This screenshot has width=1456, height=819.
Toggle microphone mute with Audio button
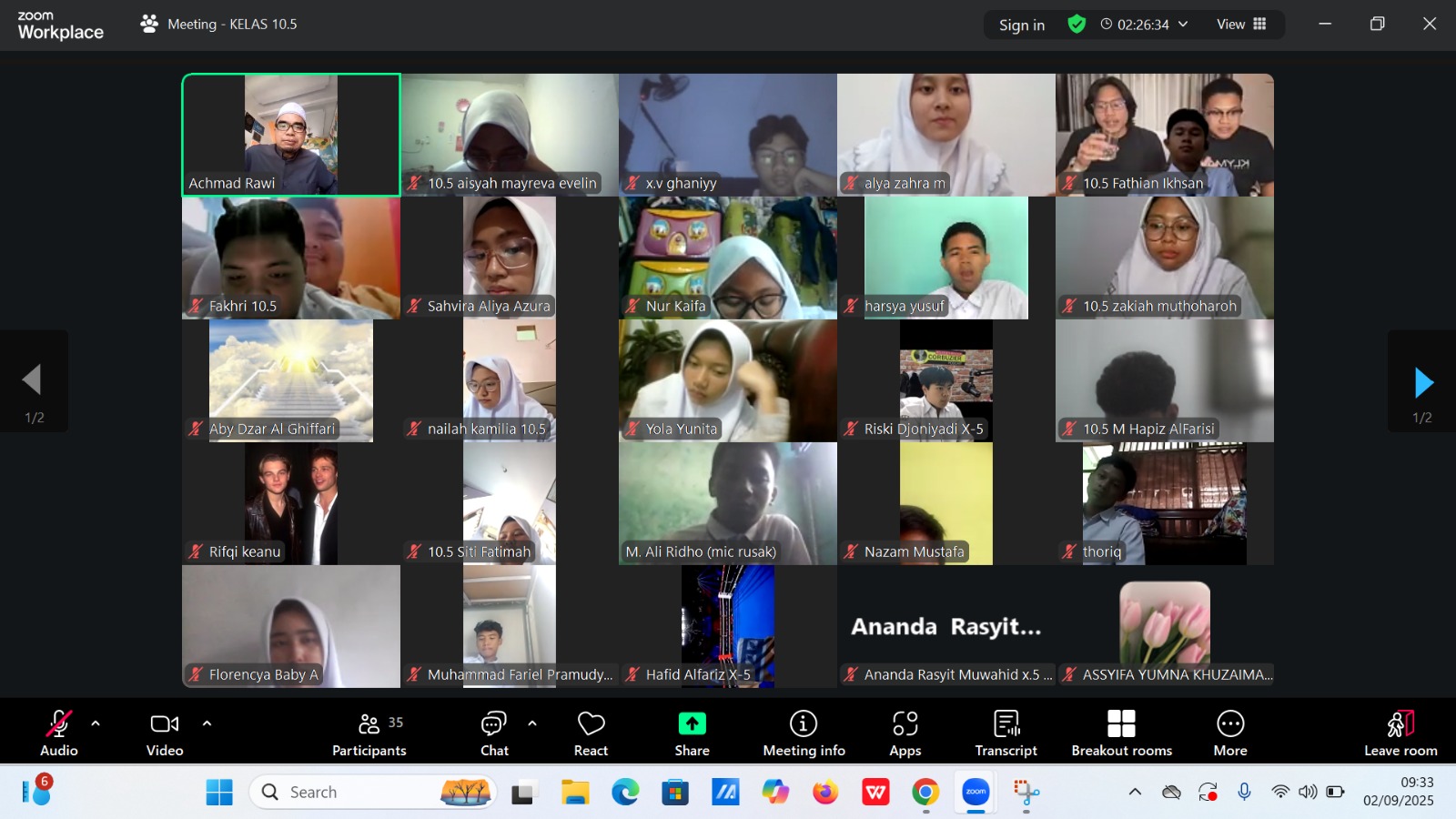[59, 733]
